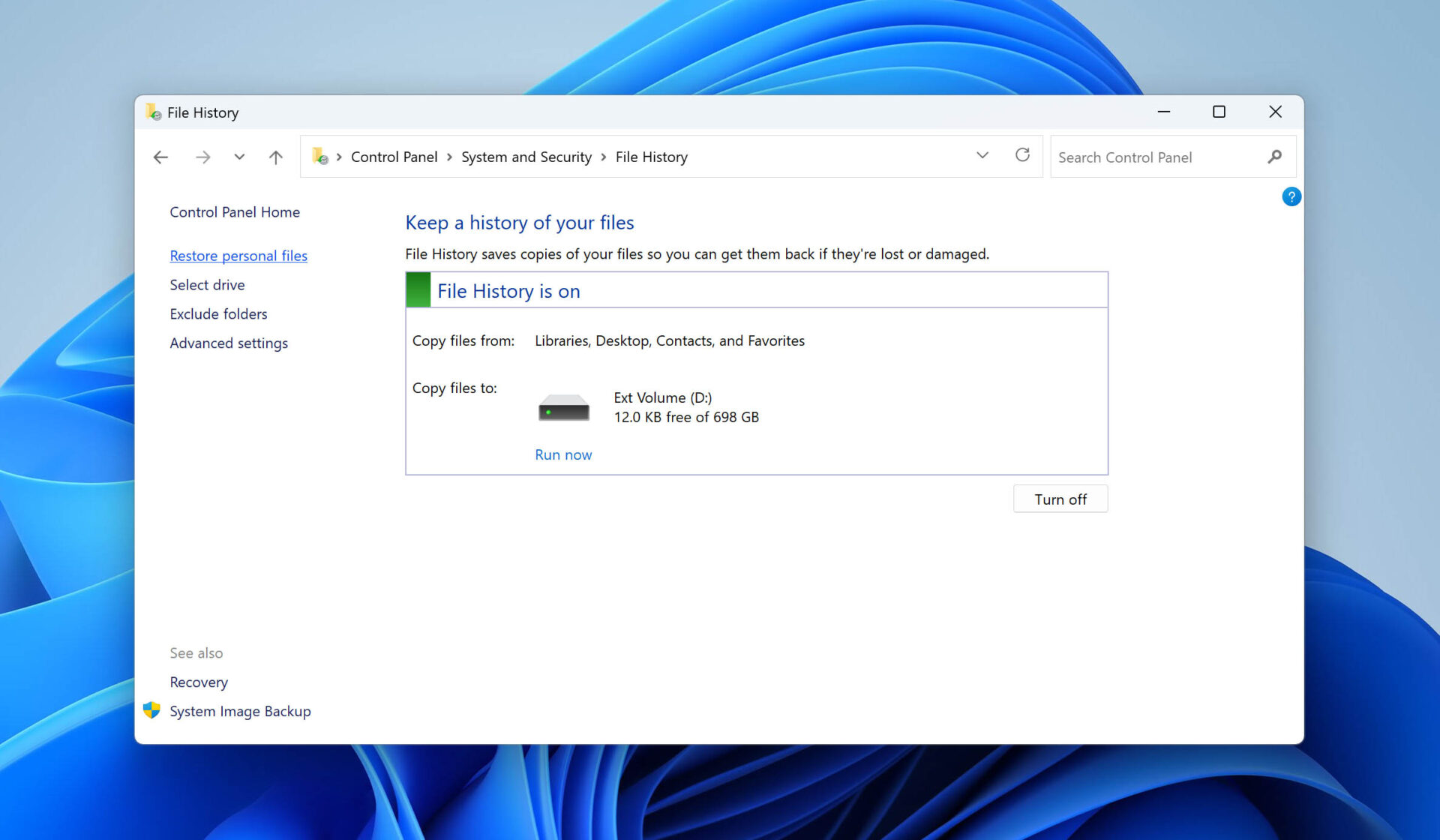Image resolution: width=1440 pixels, height=840 pixels.
Task: Click the search magnifier icon
Action: [x=1274, y=157]
